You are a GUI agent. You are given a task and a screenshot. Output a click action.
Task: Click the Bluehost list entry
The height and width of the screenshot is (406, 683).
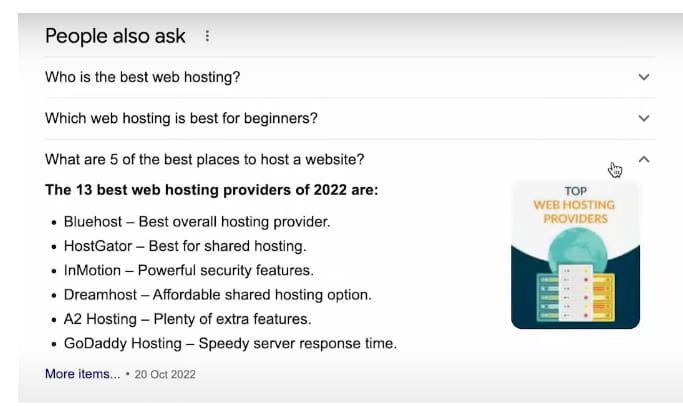pyautogui.click(x=196, y=222)
